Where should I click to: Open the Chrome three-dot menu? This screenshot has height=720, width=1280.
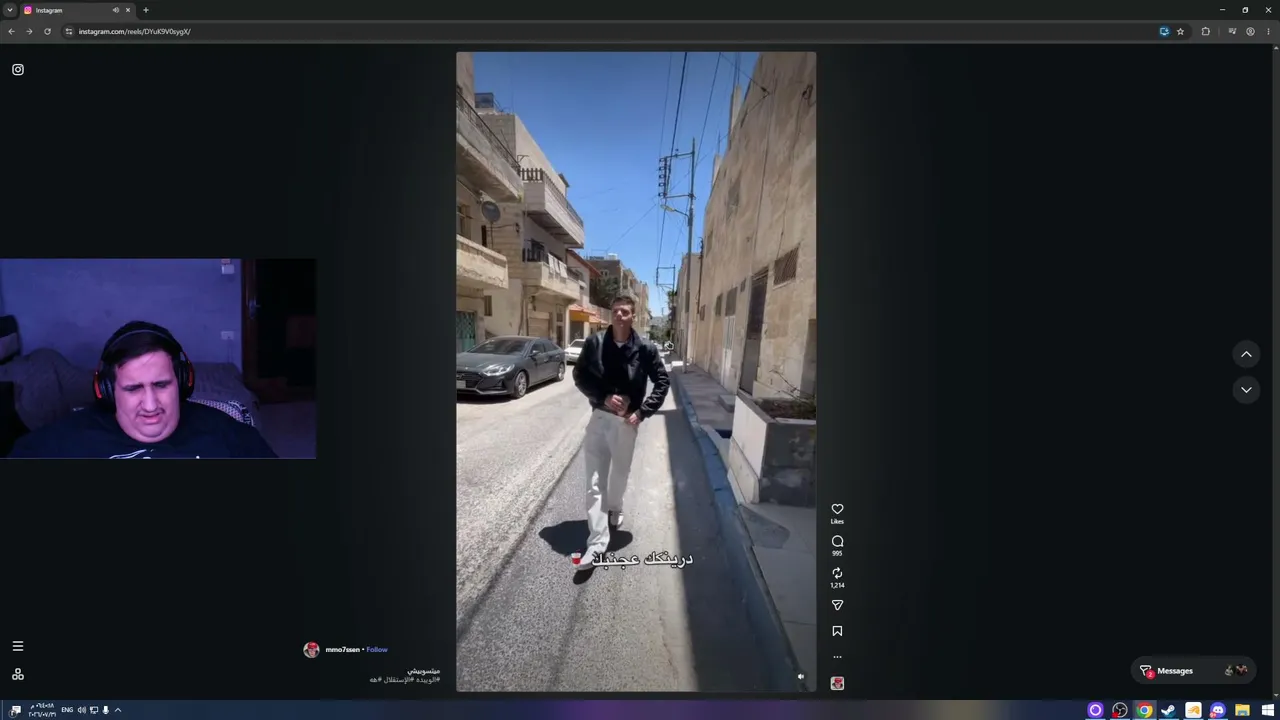tap(1268, 31)
